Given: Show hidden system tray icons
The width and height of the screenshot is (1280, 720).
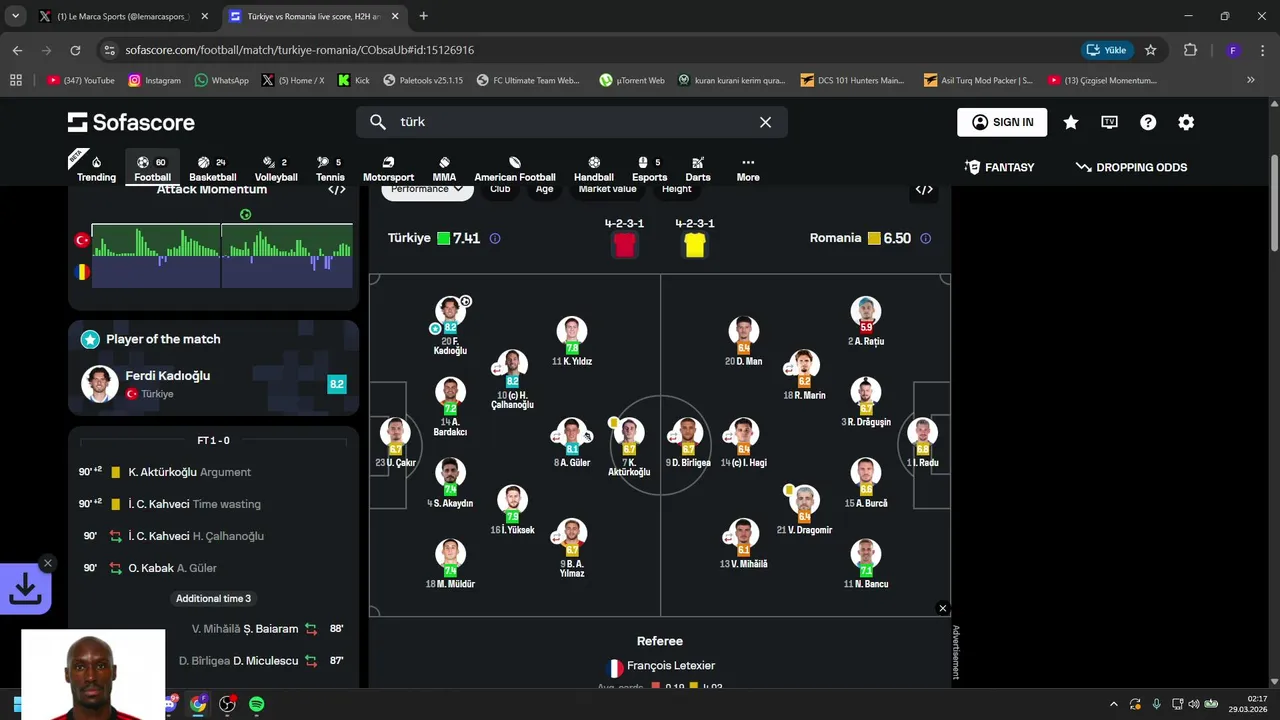Looking at the screenshot, I should click(1114, 704).
